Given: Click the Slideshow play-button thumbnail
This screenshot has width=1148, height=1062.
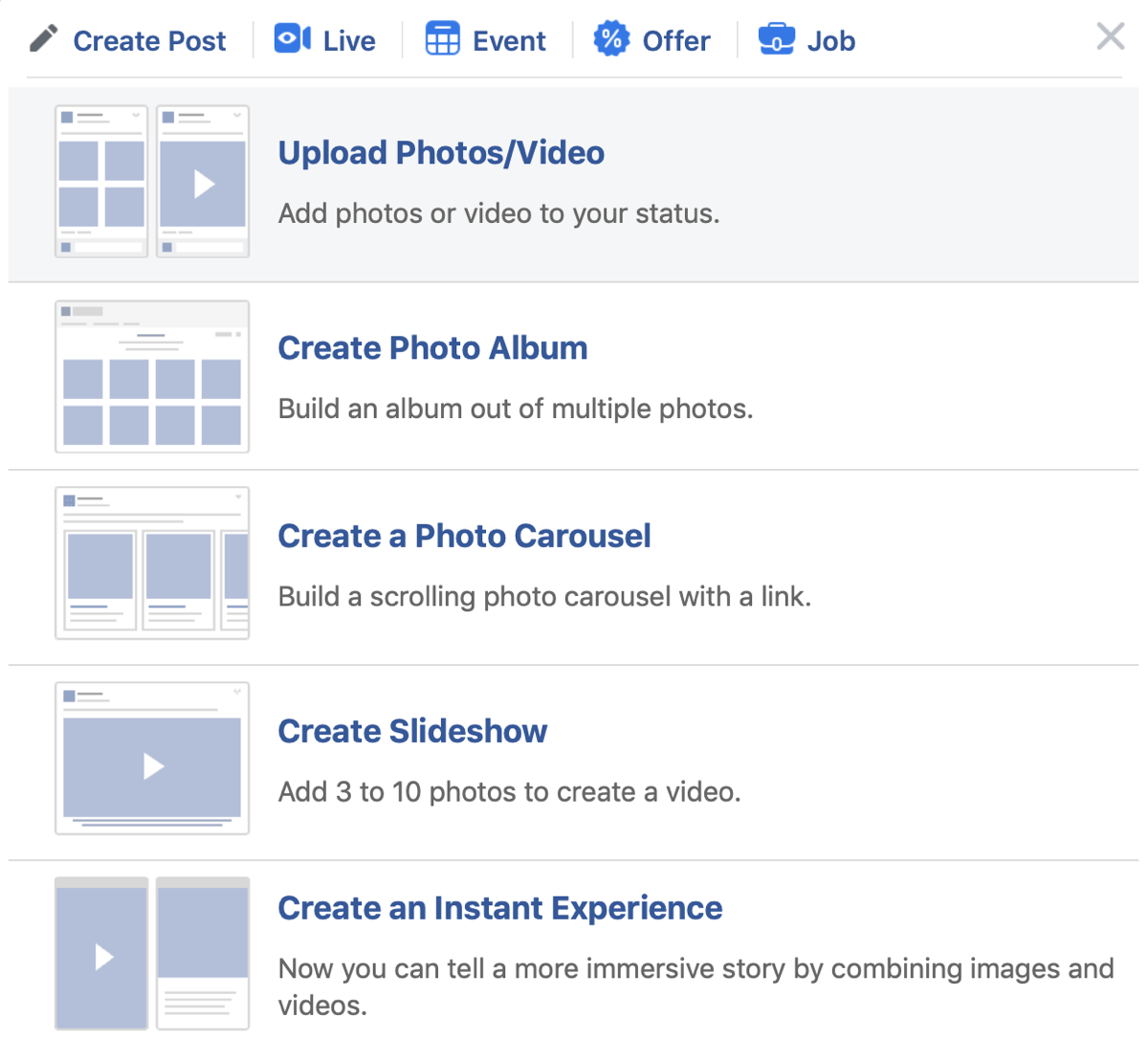Looking at the screenshot, I should click(152, 759).
